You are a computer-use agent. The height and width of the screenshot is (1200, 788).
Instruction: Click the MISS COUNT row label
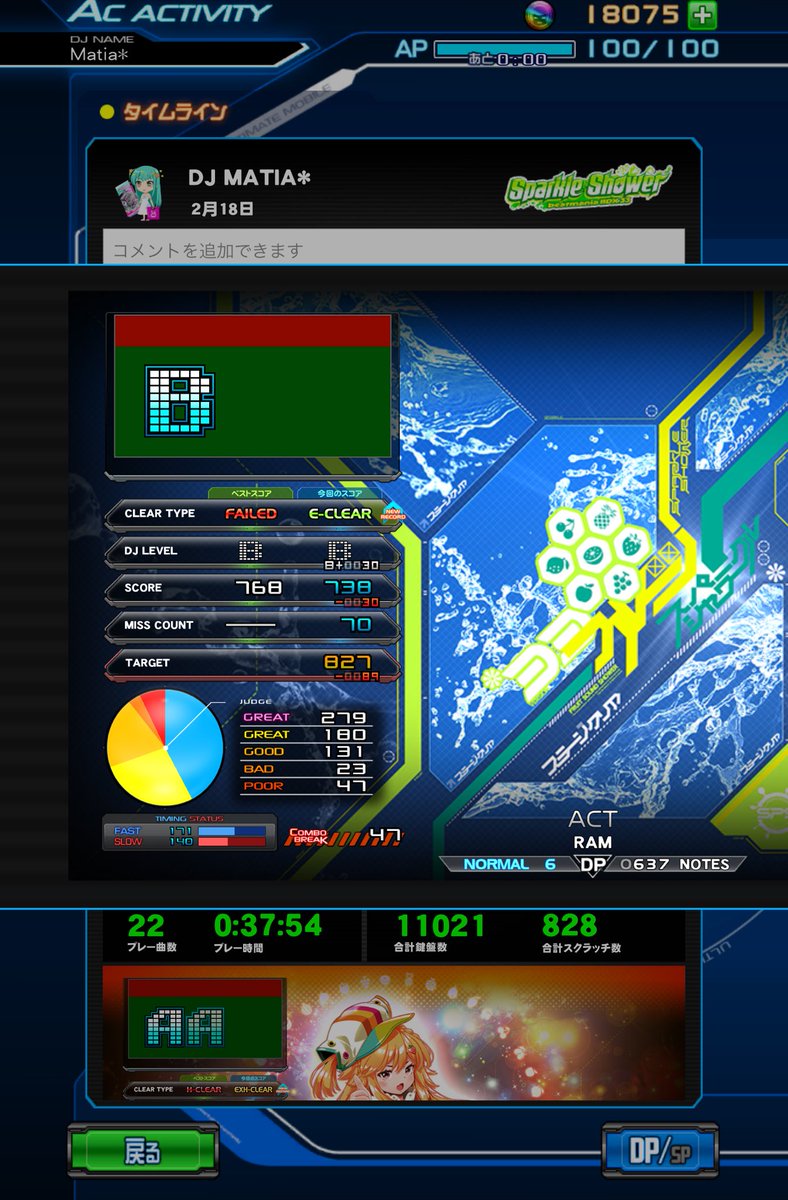tap(159, 625)
